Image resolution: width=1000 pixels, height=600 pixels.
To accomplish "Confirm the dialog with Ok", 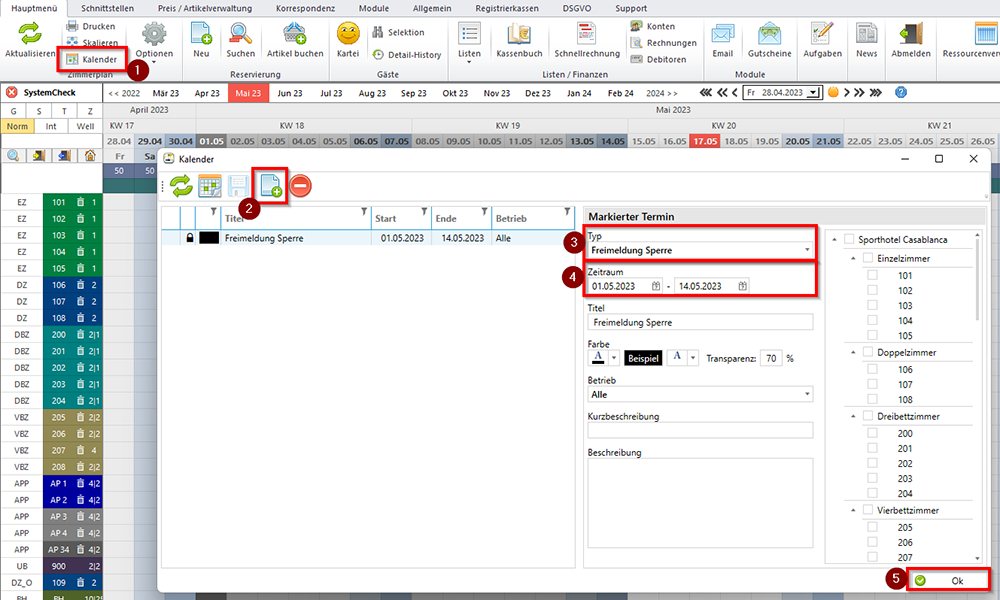I will (x=948, y=580).
